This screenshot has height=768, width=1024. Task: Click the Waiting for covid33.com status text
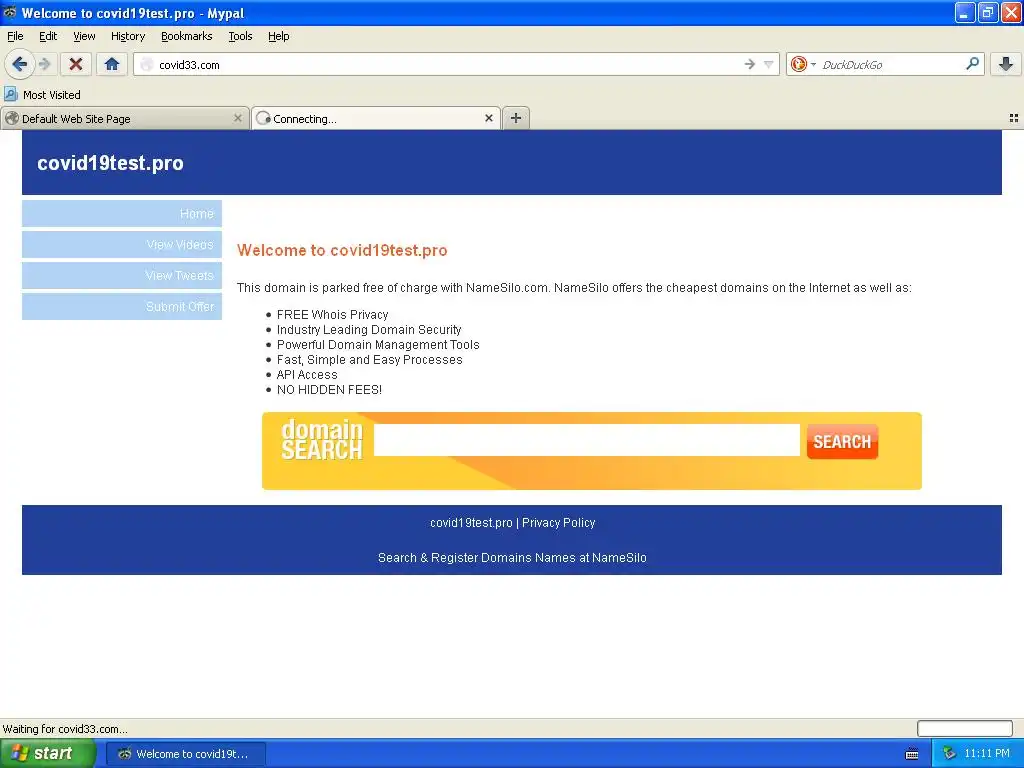pyautogui.click(x=65, y=729)
